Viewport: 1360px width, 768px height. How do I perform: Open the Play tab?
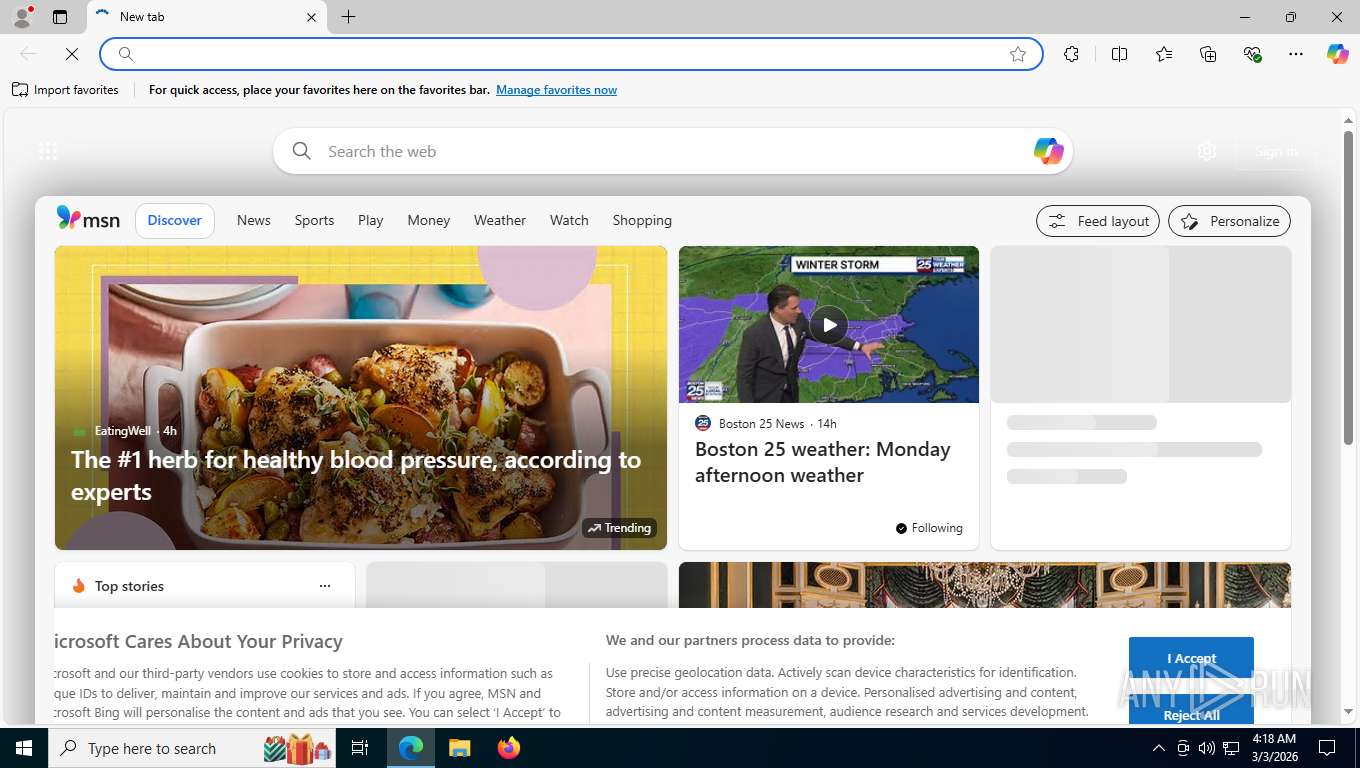coord(371,220)
